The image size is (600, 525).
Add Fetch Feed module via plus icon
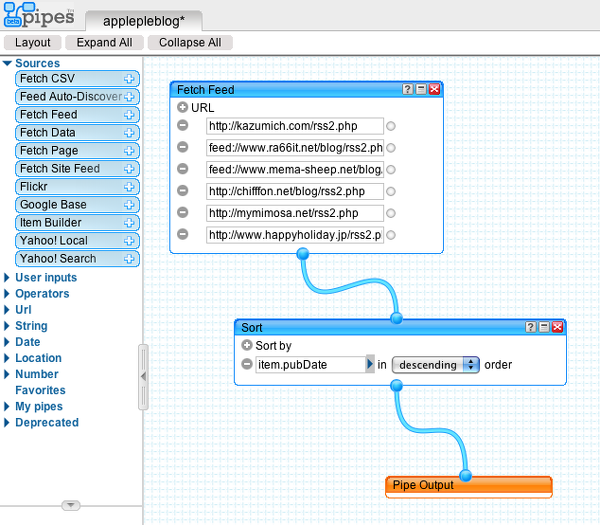pos(129,115)
